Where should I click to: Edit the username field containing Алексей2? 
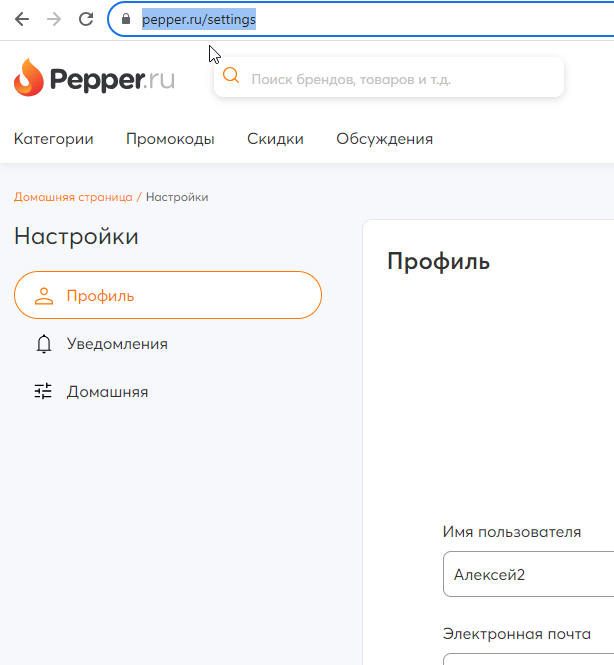pos(528,574)
